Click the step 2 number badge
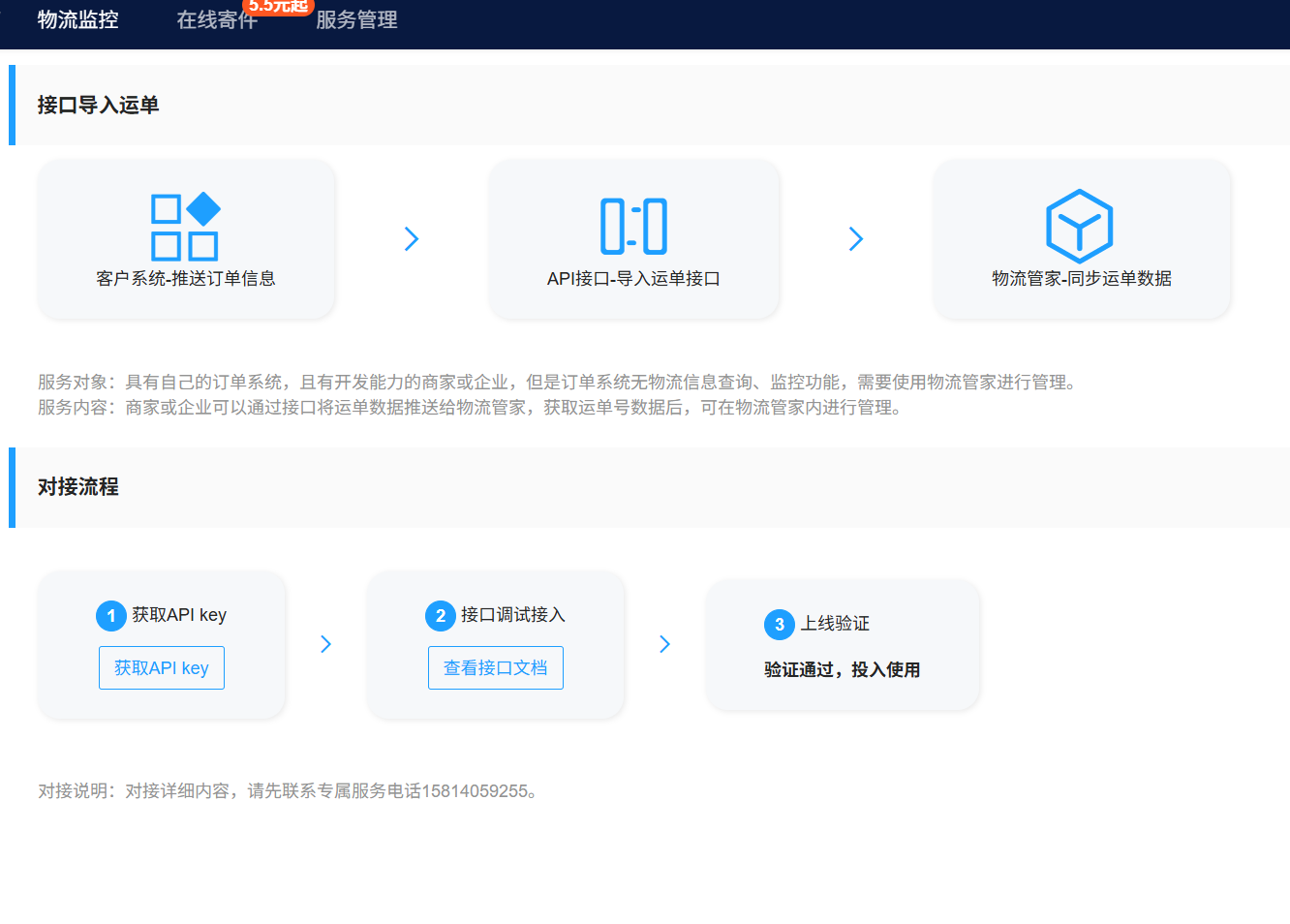Viewport: 1290px width, 924px height. [441, 616]
